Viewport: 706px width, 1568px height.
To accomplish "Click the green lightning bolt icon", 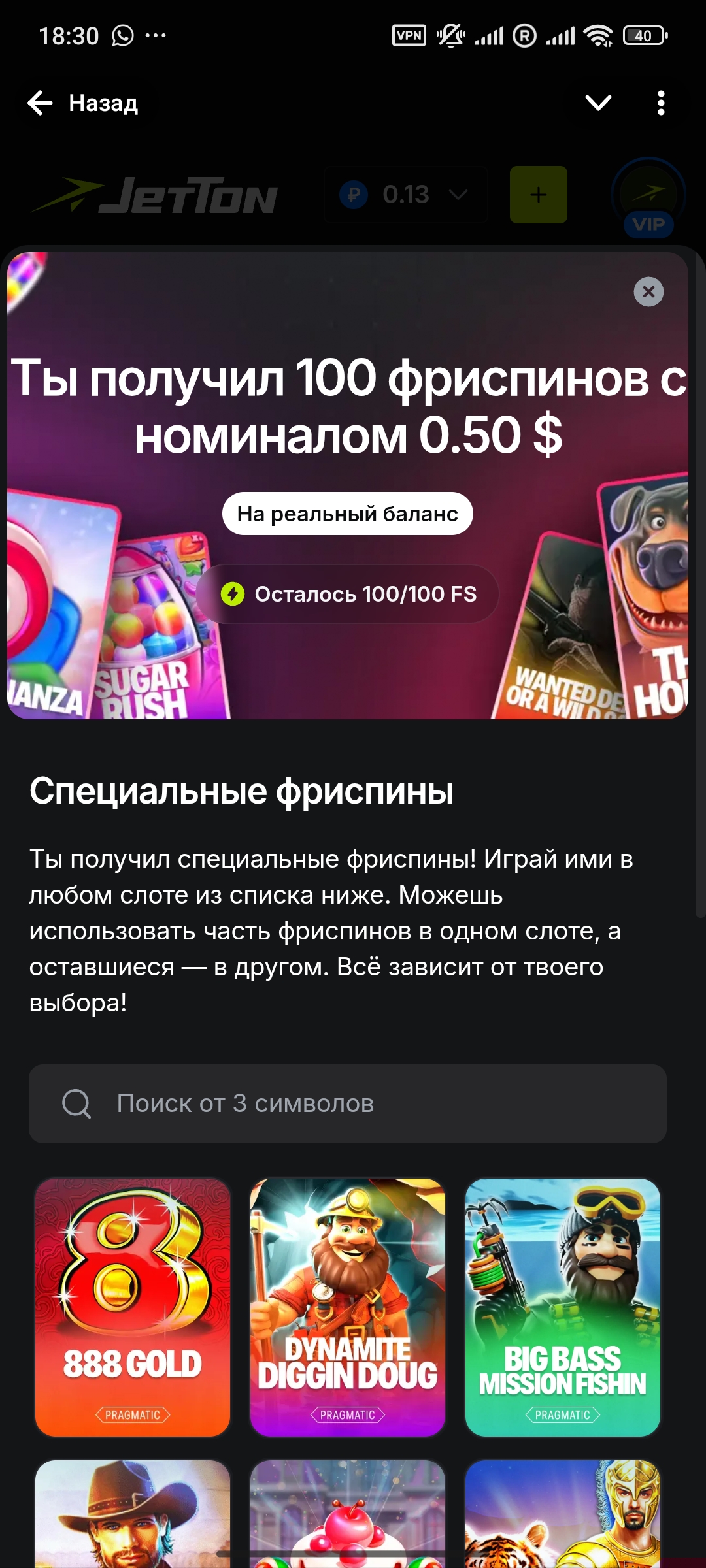I will 233,594.
